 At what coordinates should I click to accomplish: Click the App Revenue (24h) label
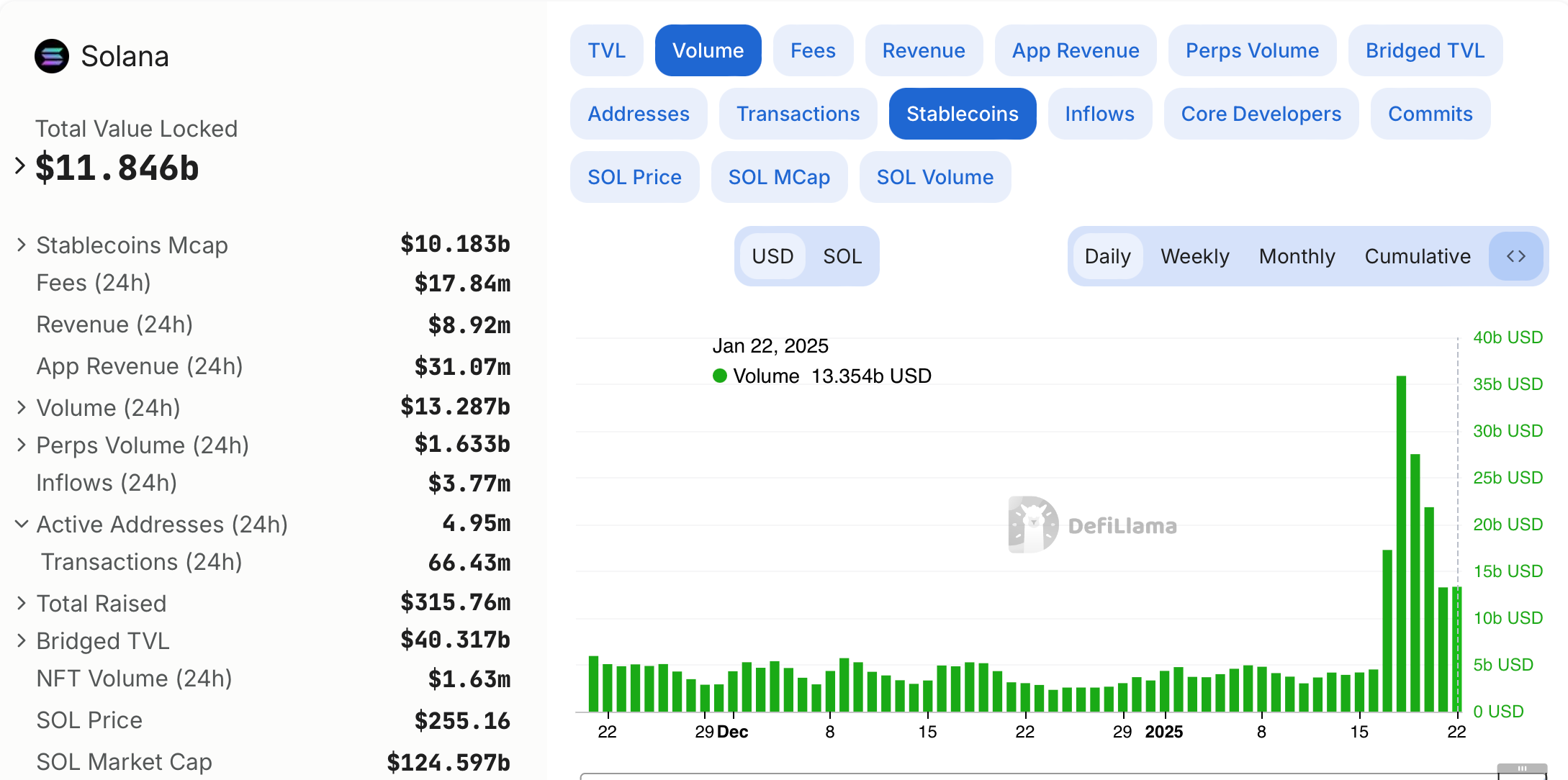point(140,366)
